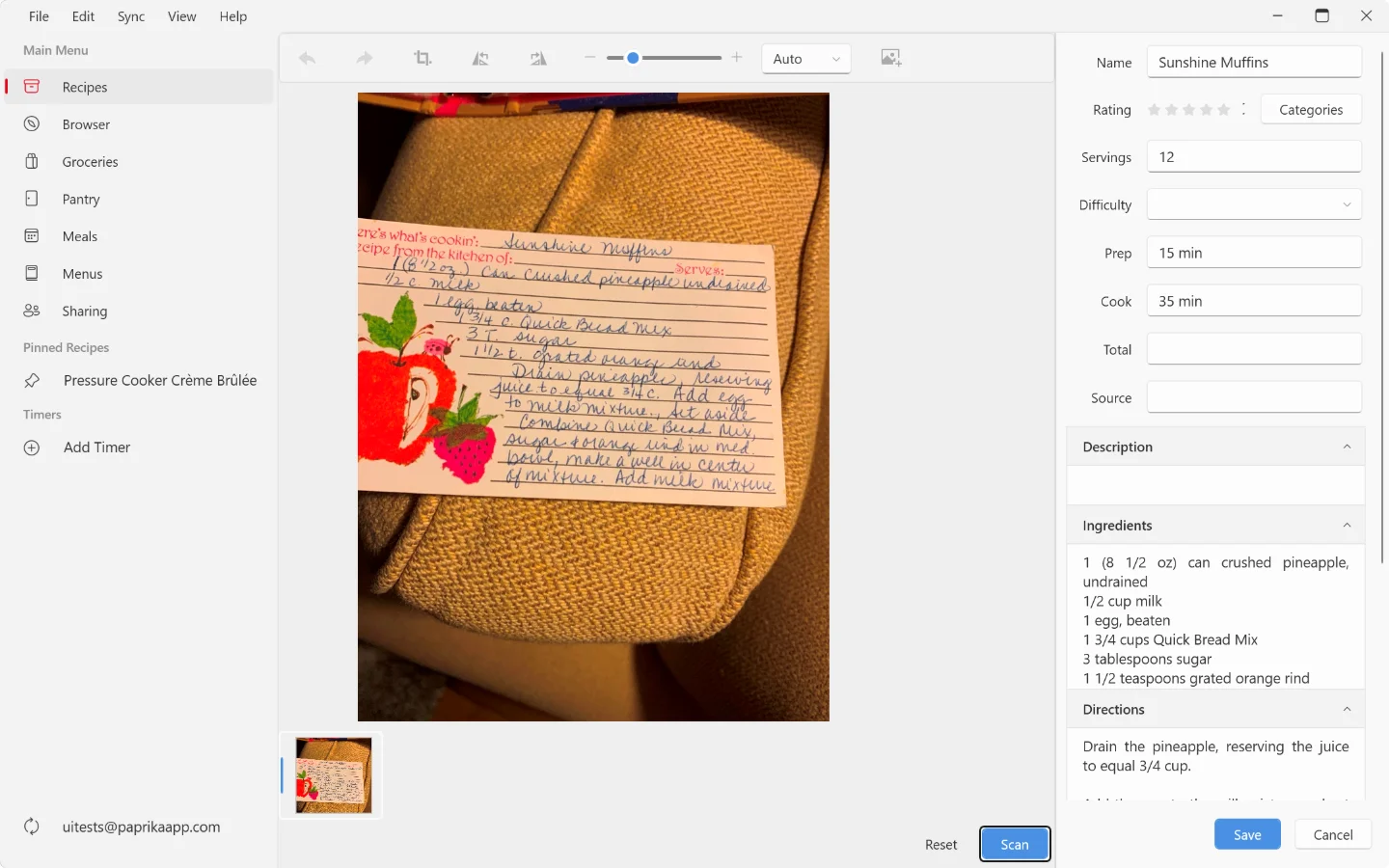Open the Auto zoom mode dropdown
Screen dimensions: 1389x868
pos(806,59)
